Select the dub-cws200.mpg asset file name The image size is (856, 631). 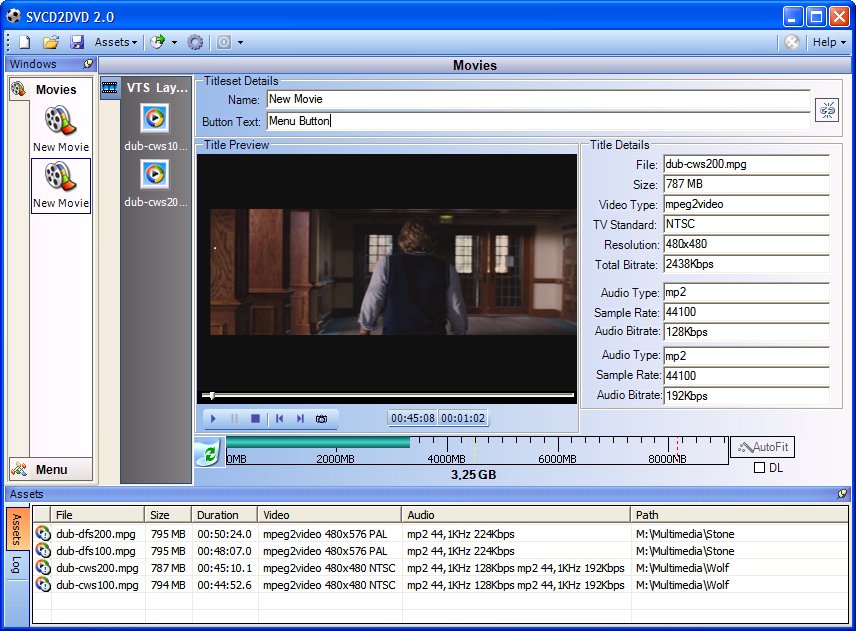point(97,568)
